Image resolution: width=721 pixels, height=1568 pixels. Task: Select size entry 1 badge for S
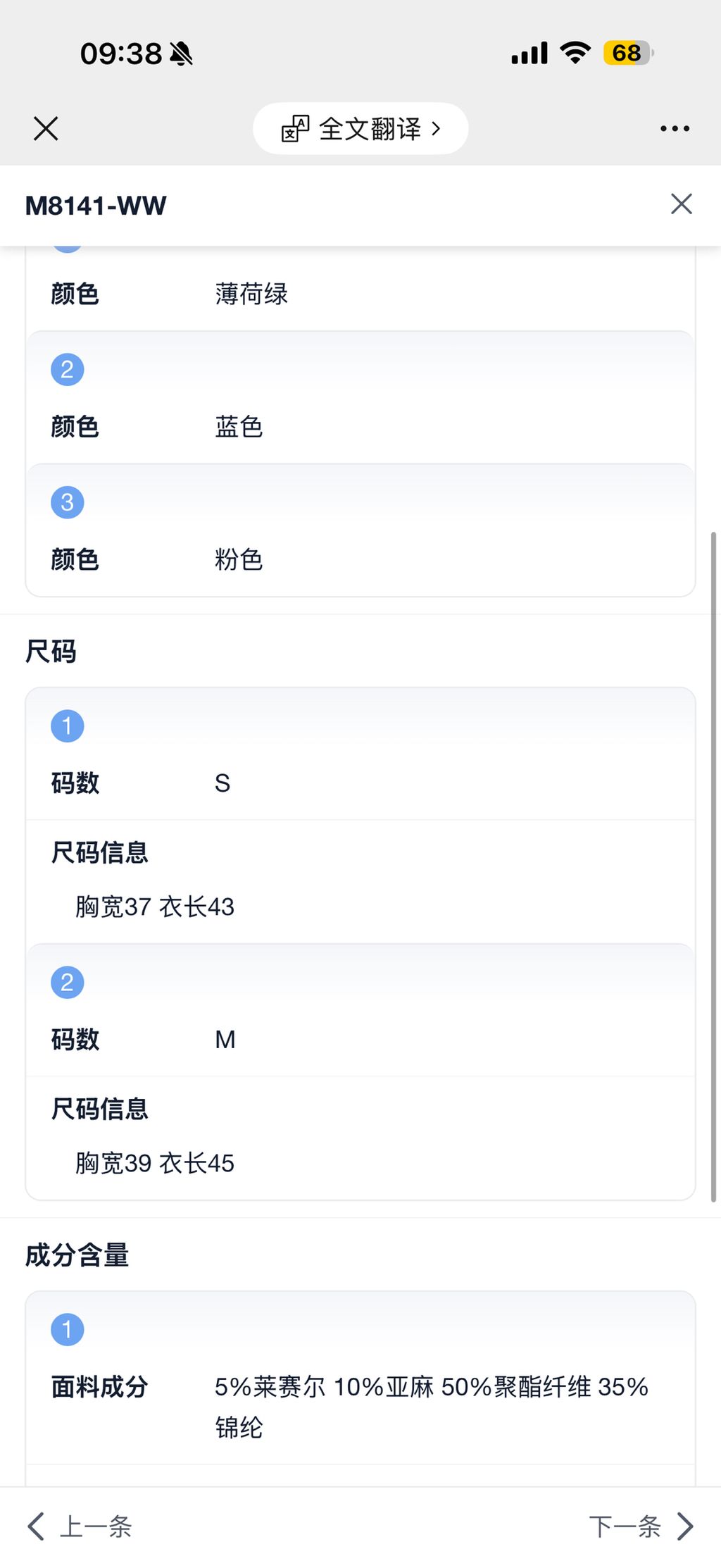[68, 726]
